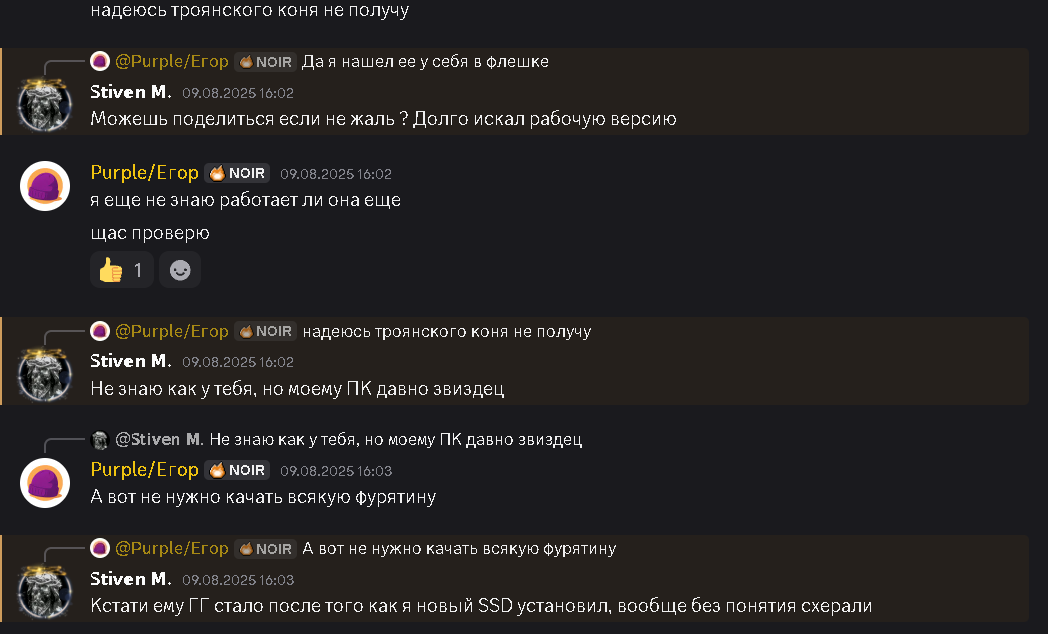Click the NOIR role tag on "я еще не знаю" message
Image resolution: width=1048 pixels, height=634 pixels.
[x=237, y=173]
